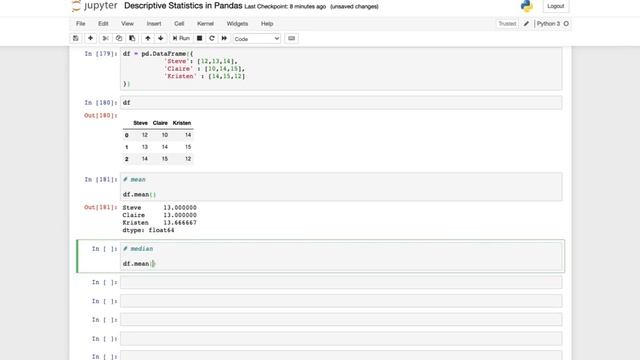This screenshot has height=360, width=640.
Task: Click the In [180] df cell
Action: pos(341,102)
